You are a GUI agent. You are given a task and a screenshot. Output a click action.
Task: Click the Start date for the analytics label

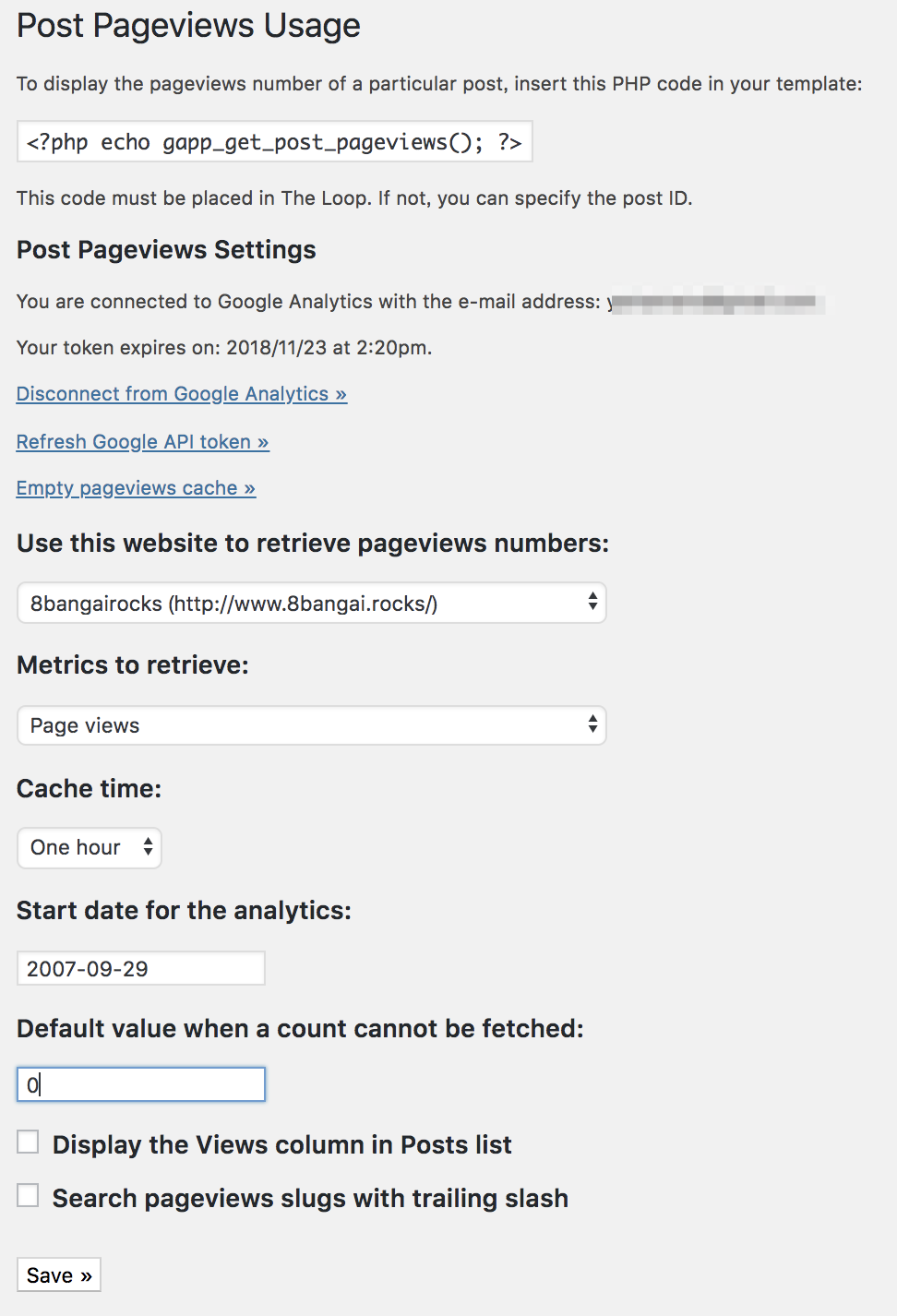(185, 911)
